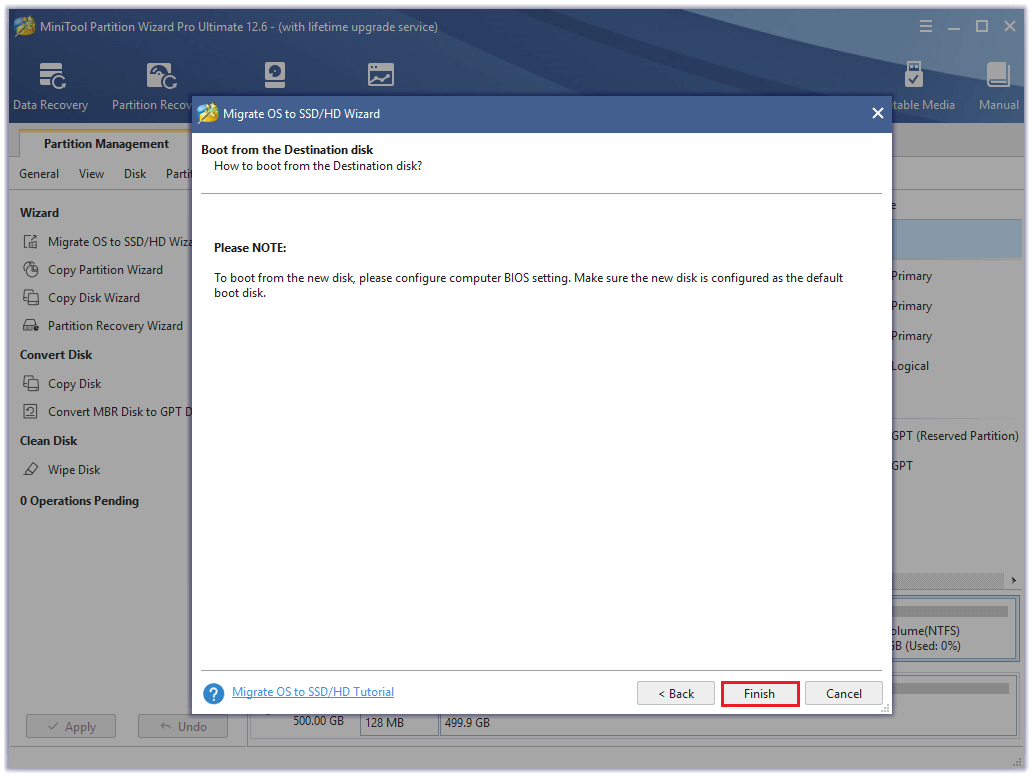Click the 'Clean Disk' section header
Screen dimensions: 1033x776
[x=49, y=441]
